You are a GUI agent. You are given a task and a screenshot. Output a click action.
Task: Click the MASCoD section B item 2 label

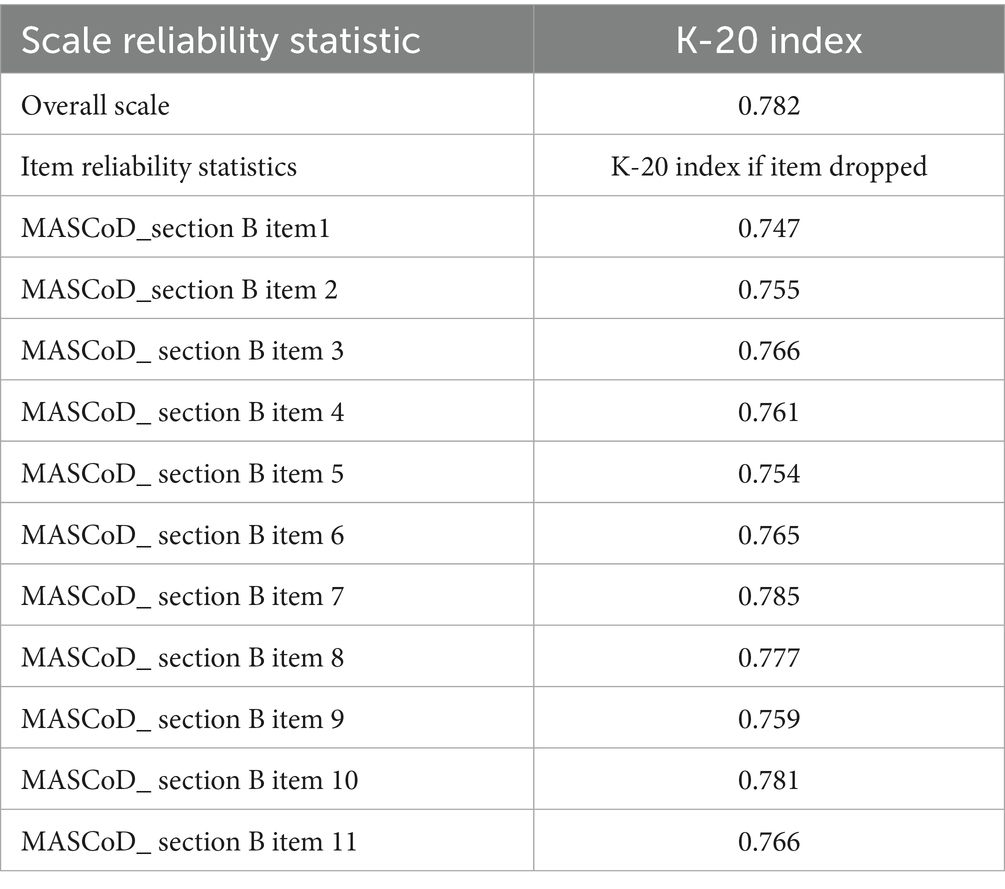pyautogui.click(x=179, y=290)
